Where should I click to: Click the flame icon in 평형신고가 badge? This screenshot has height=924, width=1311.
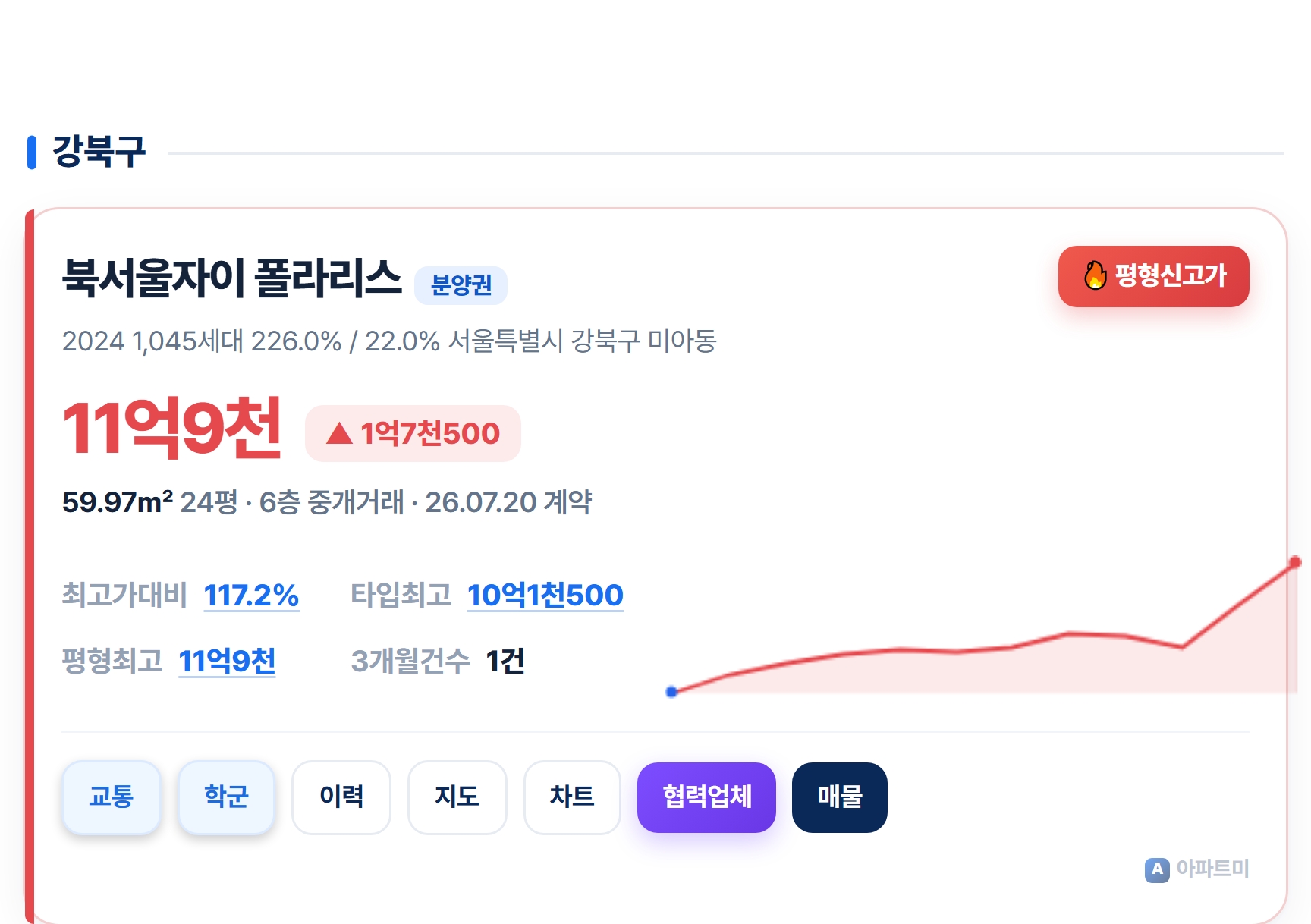point(1095,275)
